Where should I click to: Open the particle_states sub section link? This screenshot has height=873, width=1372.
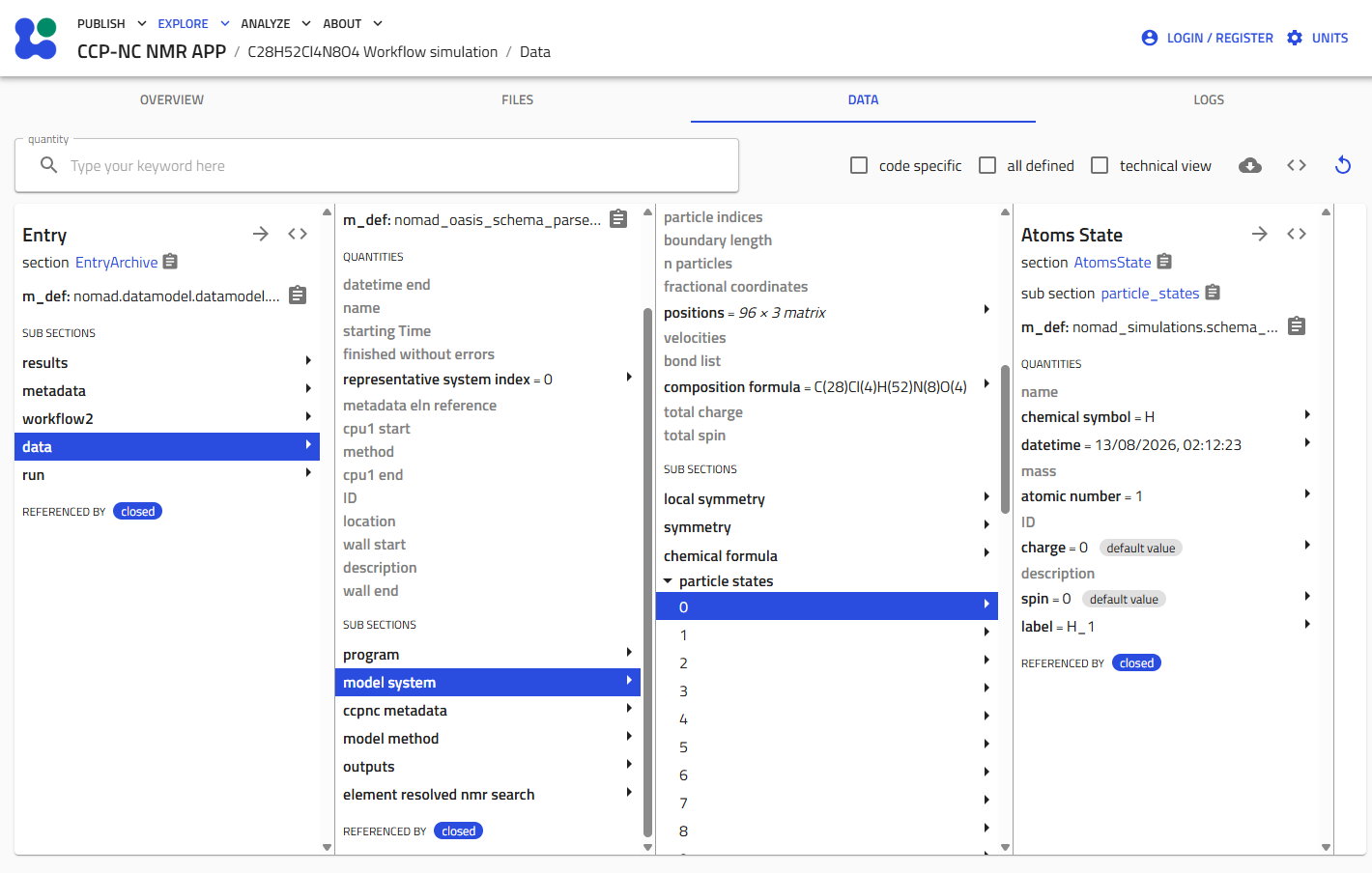[x=1150, y=294]
